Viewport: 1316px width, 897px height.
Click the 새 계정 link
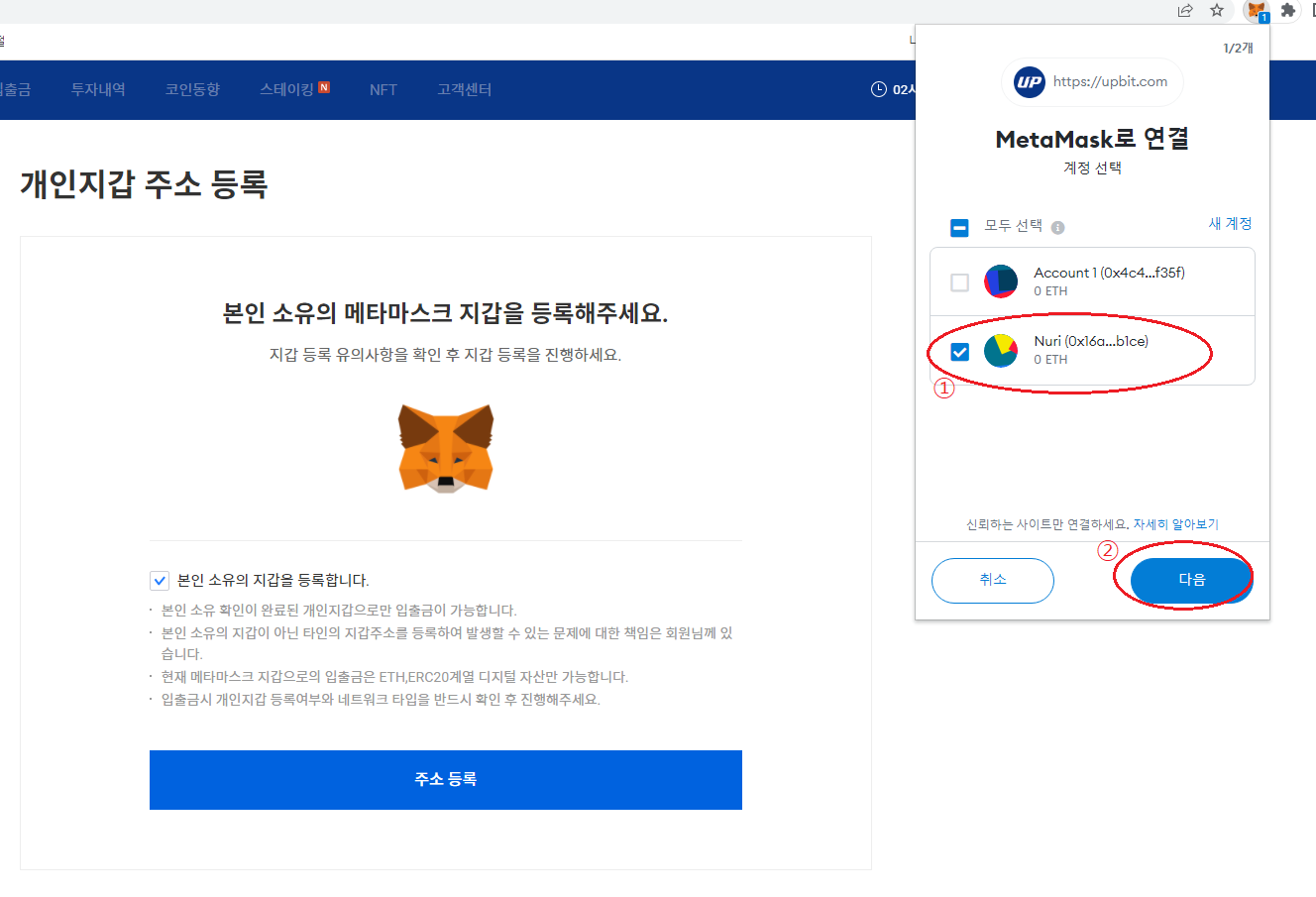[x=1230, y=224]
